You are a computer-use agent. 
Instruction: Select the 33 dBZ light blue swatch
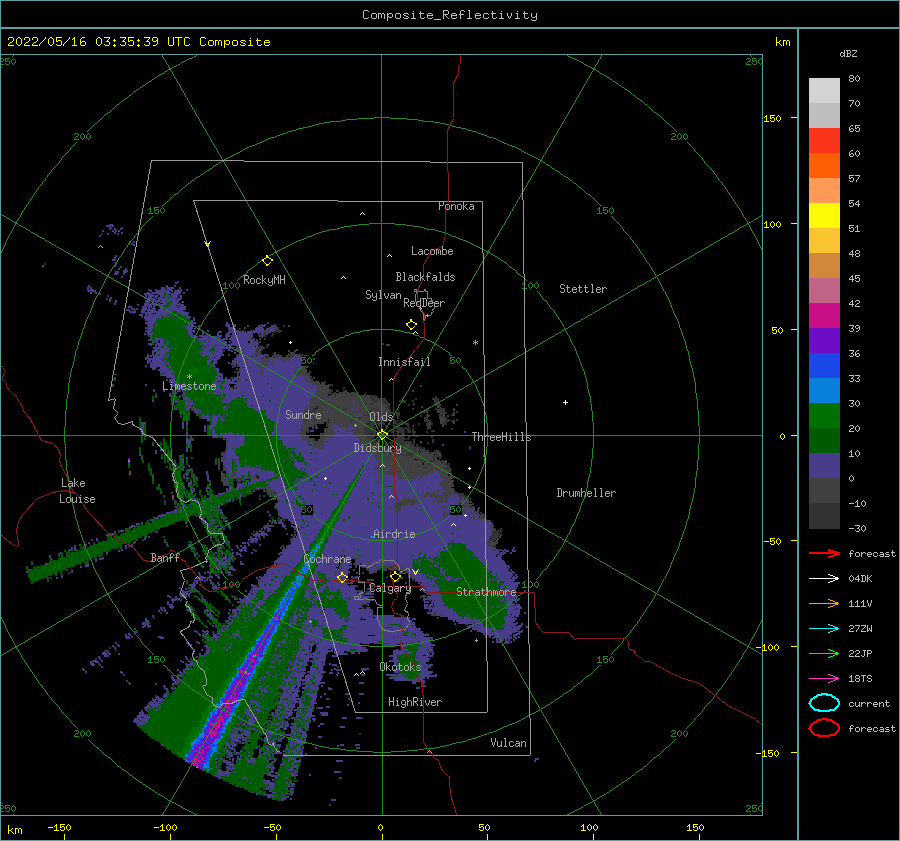point(824,390)
